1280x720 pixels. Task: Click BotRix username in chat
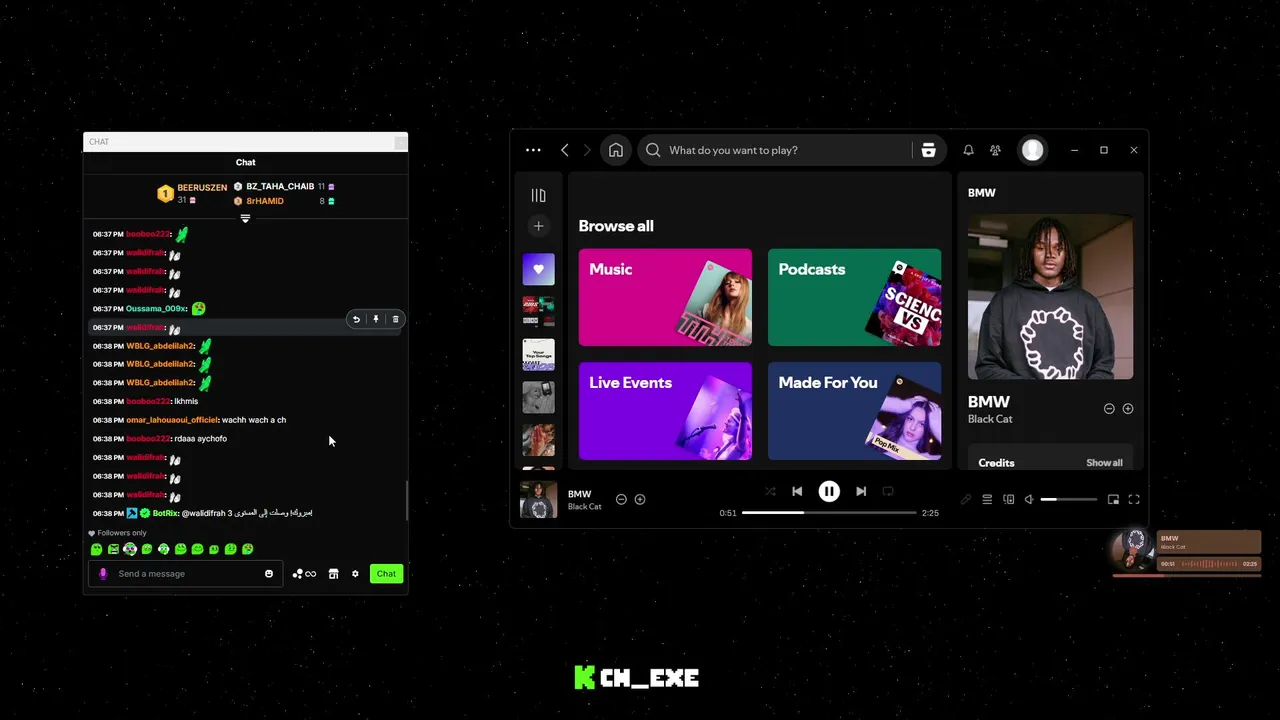tap(165, 513)
